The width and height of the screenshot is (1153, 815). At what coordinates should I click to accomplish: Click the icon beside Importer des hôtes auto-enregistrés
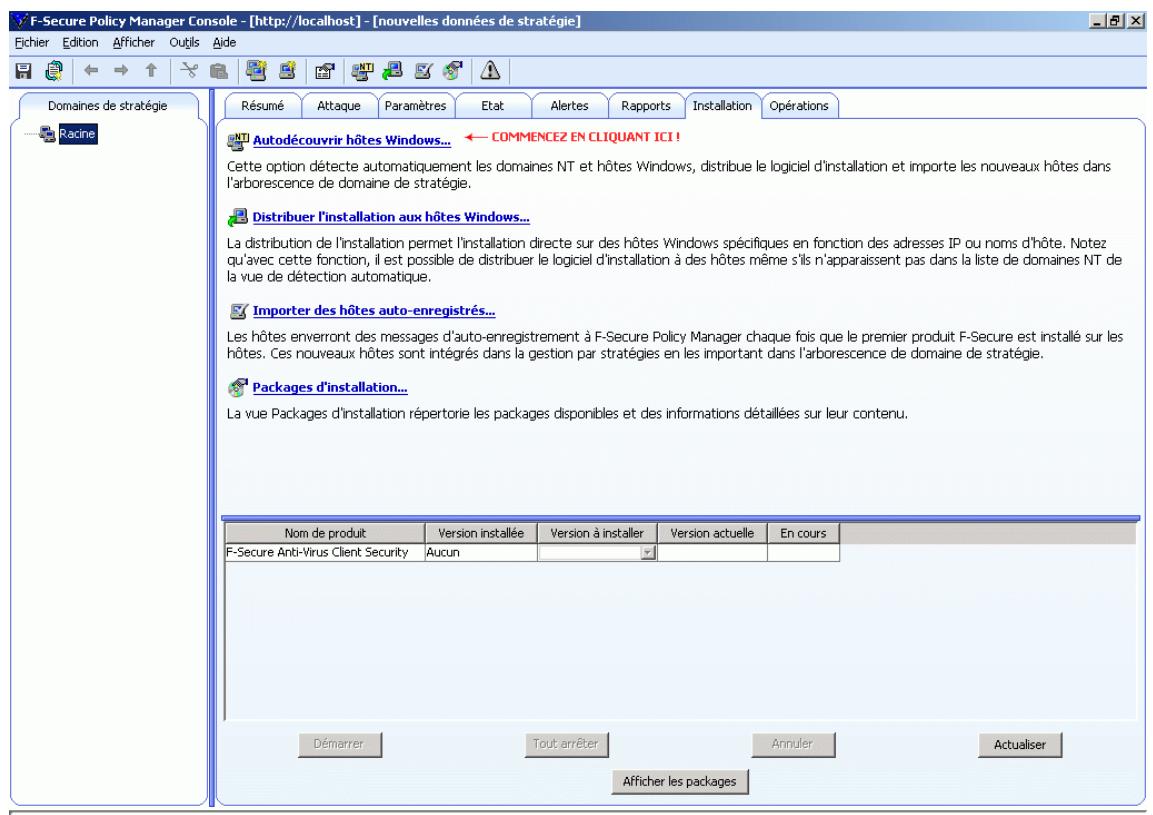239,311
